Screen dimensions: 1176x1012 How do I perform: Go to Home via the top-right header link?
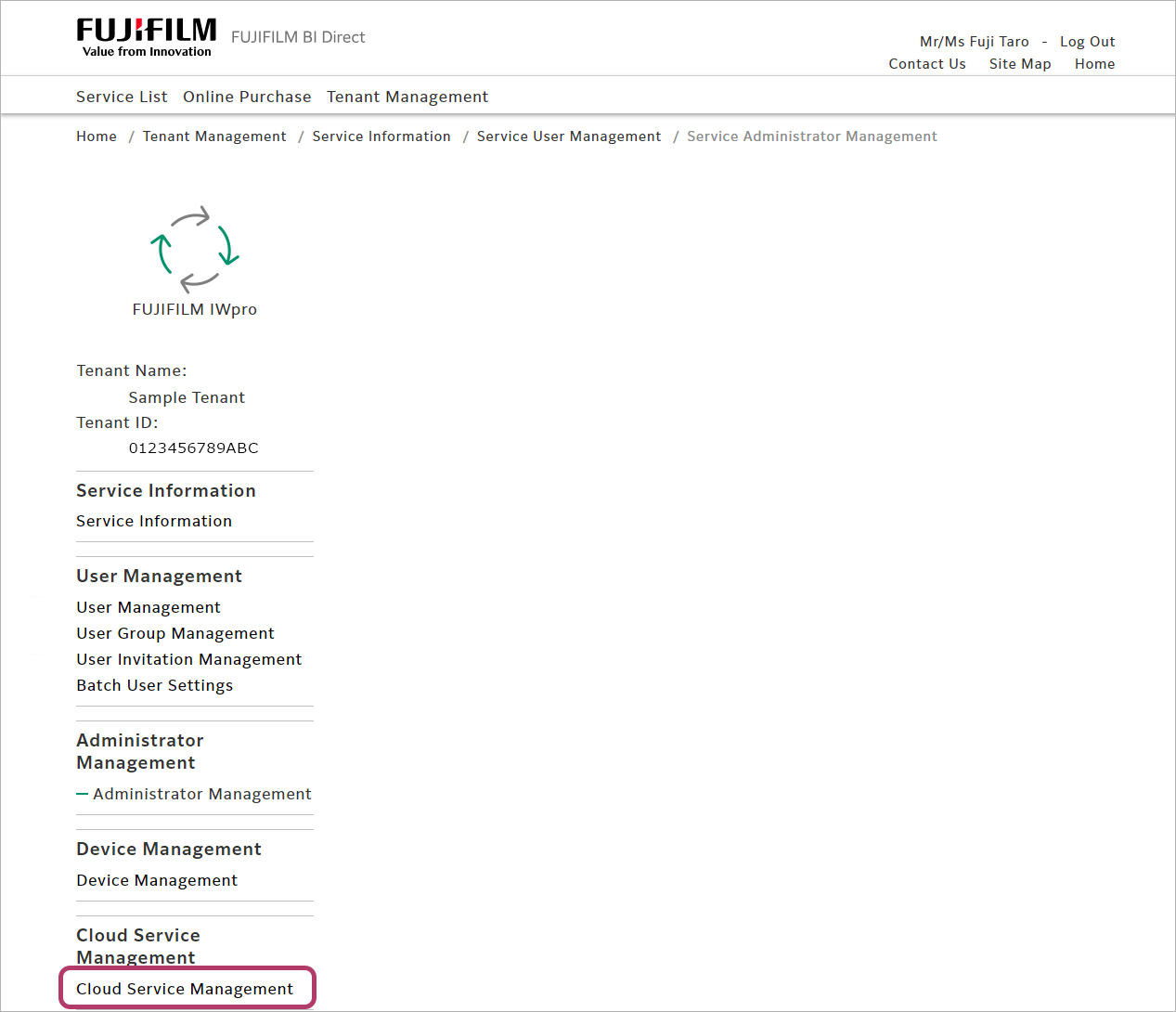click(1095, 64)
